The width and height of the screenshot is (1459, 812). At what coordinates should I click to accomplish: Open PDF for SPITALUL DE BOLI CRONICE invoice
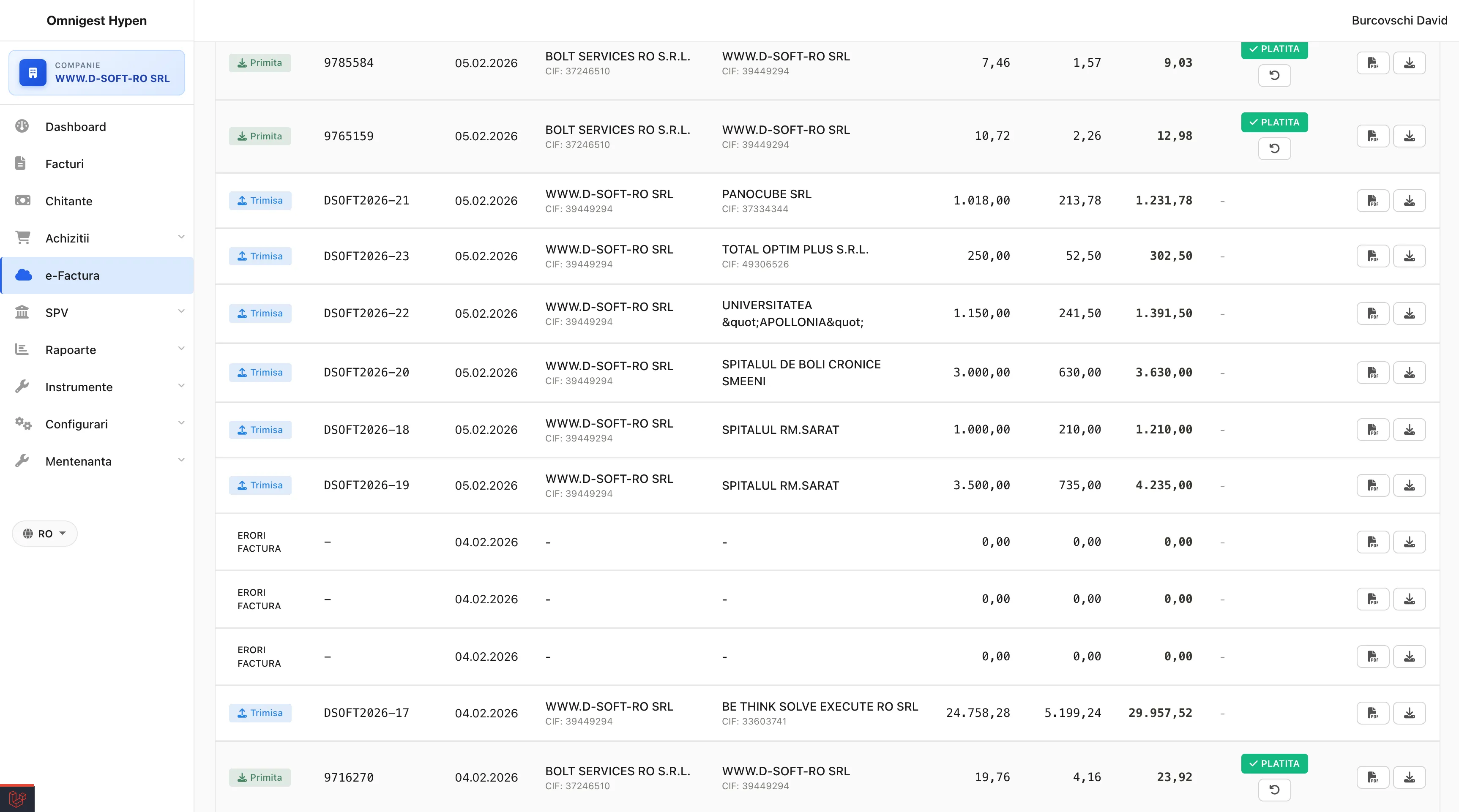1372,373
